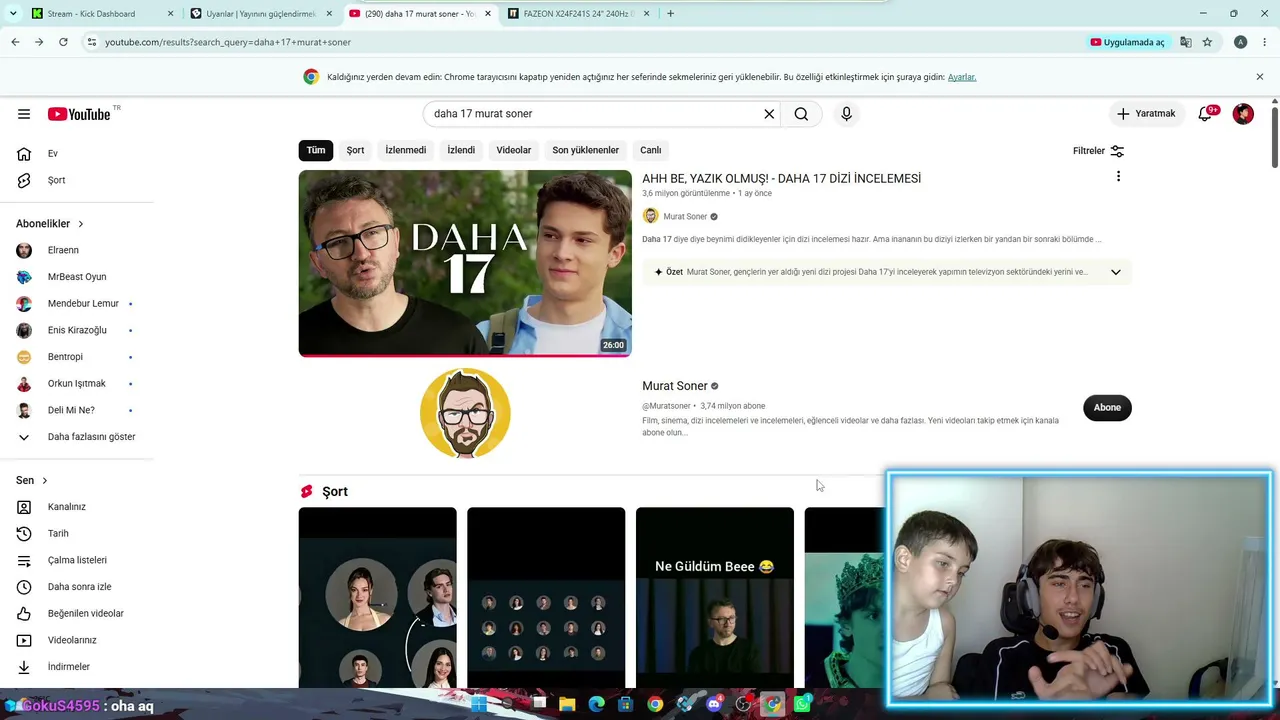
Task: Go to the YouTube home logo
Action: [79, 114]
